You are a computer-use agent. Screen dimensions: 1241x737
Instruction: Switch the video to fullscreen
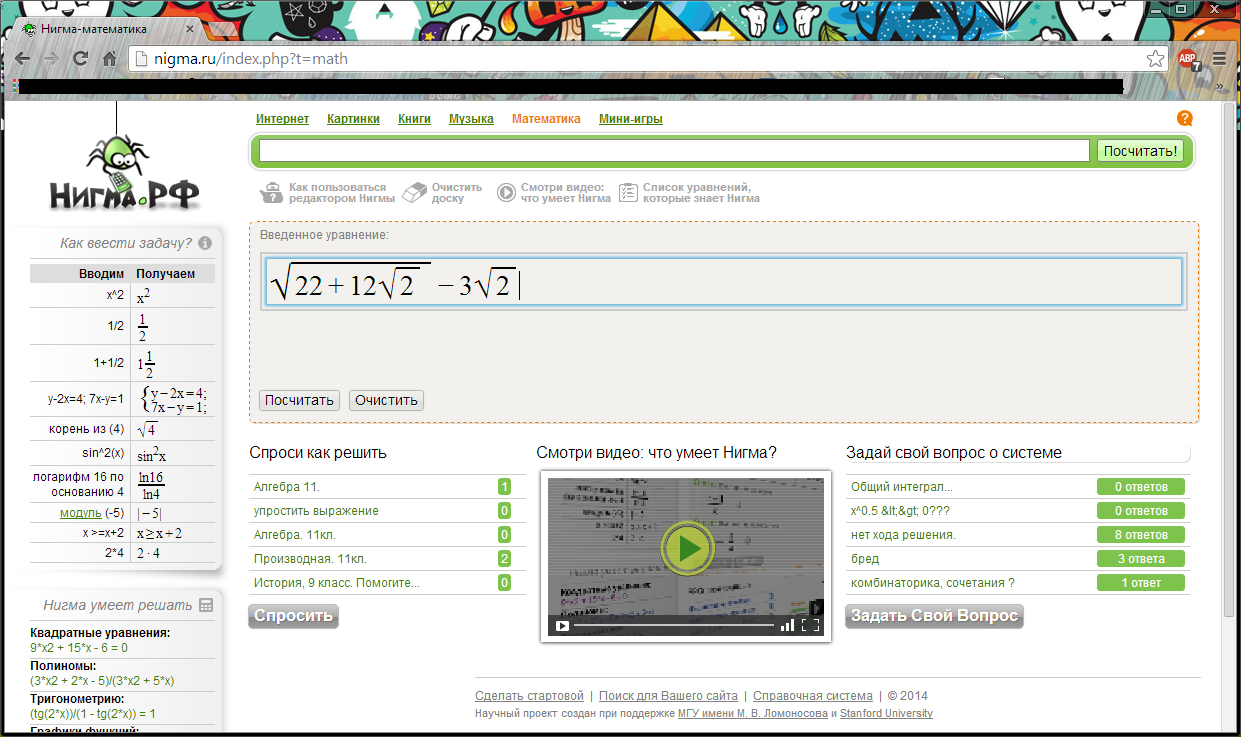click(x=811, y=625)
